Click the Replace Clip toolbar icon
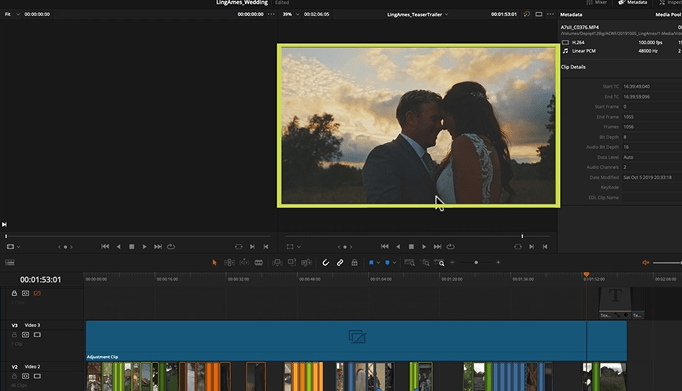 307,263
